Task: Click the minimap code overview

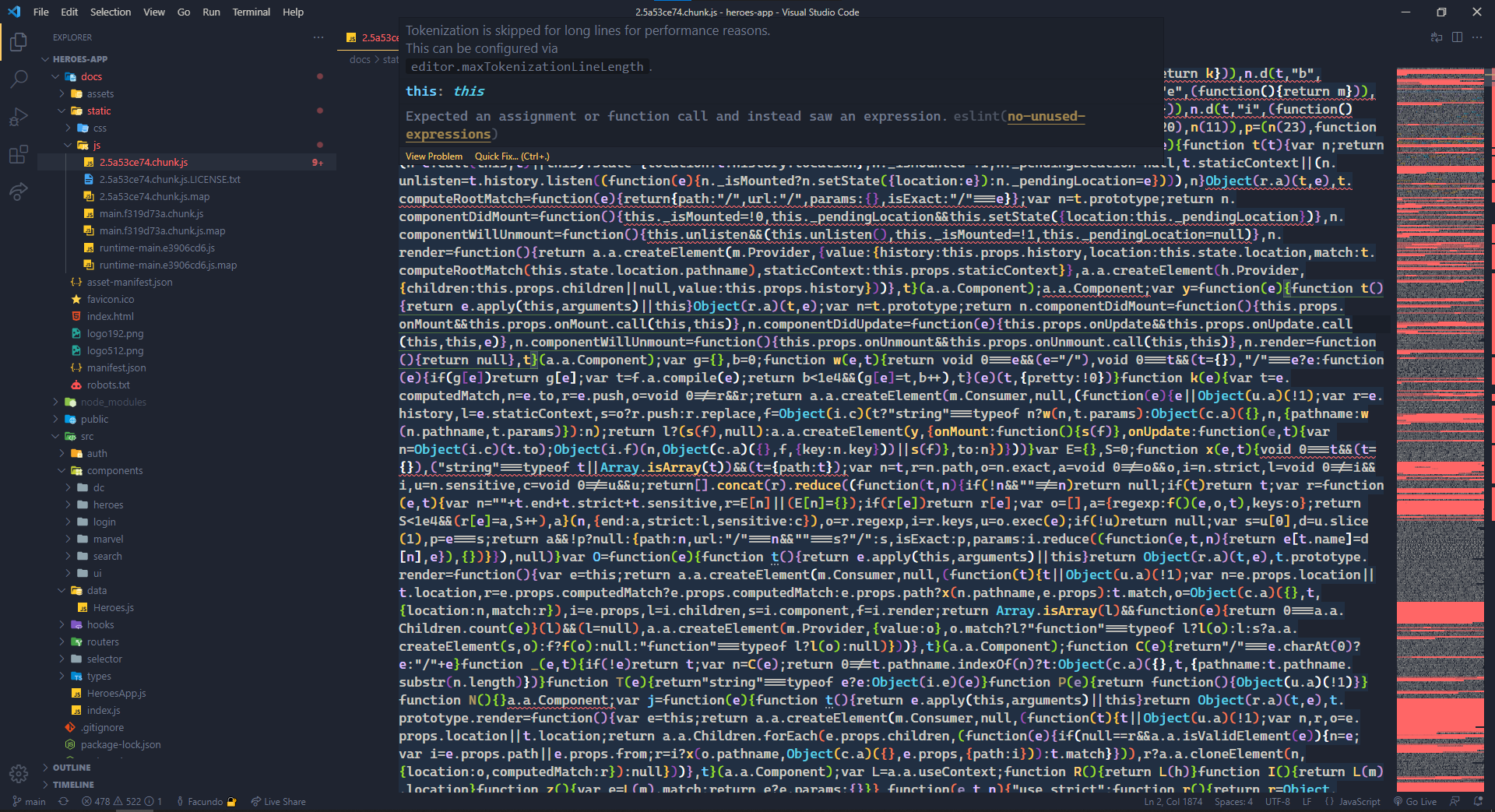Action: 1440,430
